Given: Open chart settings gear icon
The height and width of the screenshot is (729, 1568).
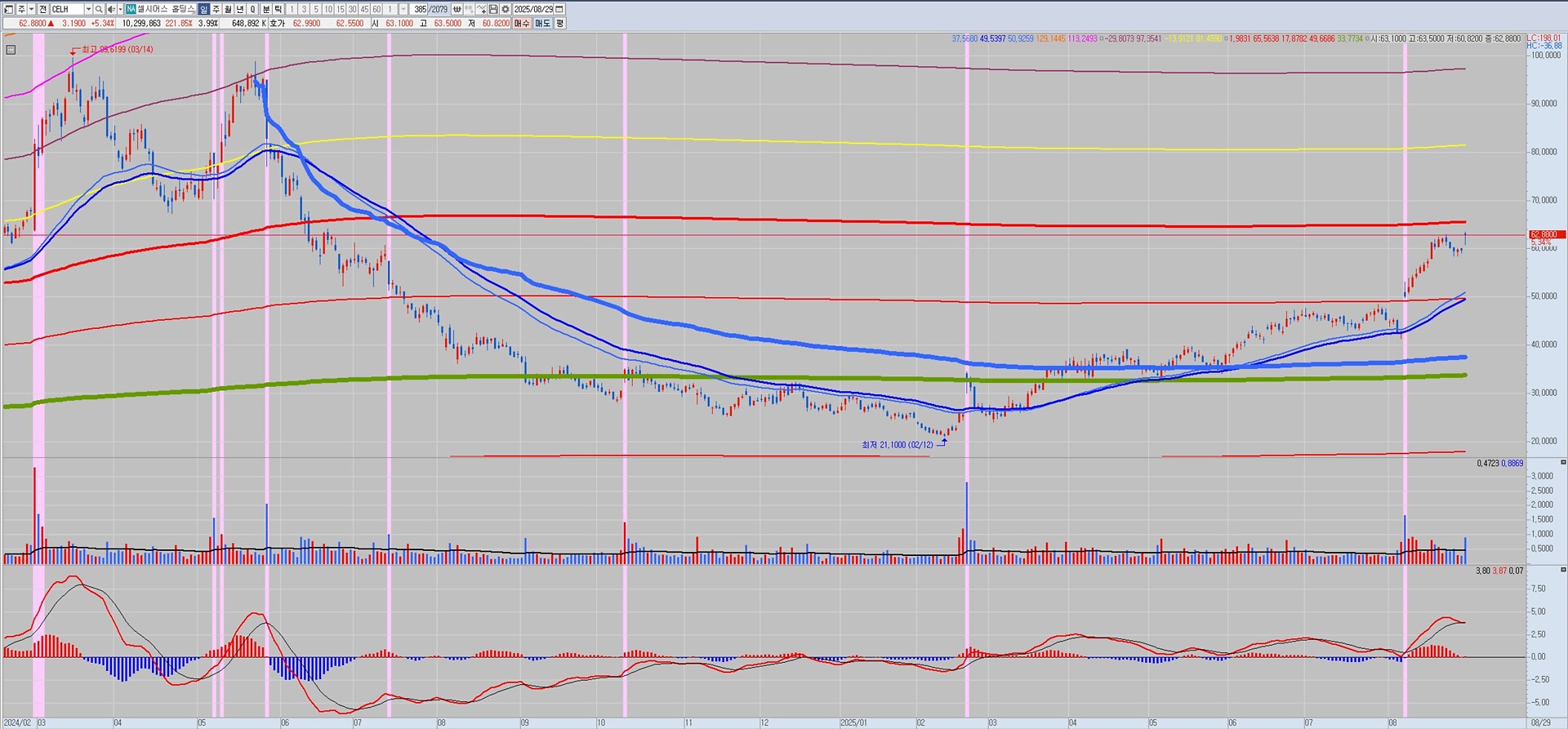Looking at the screenshot, I should [506, 9].
